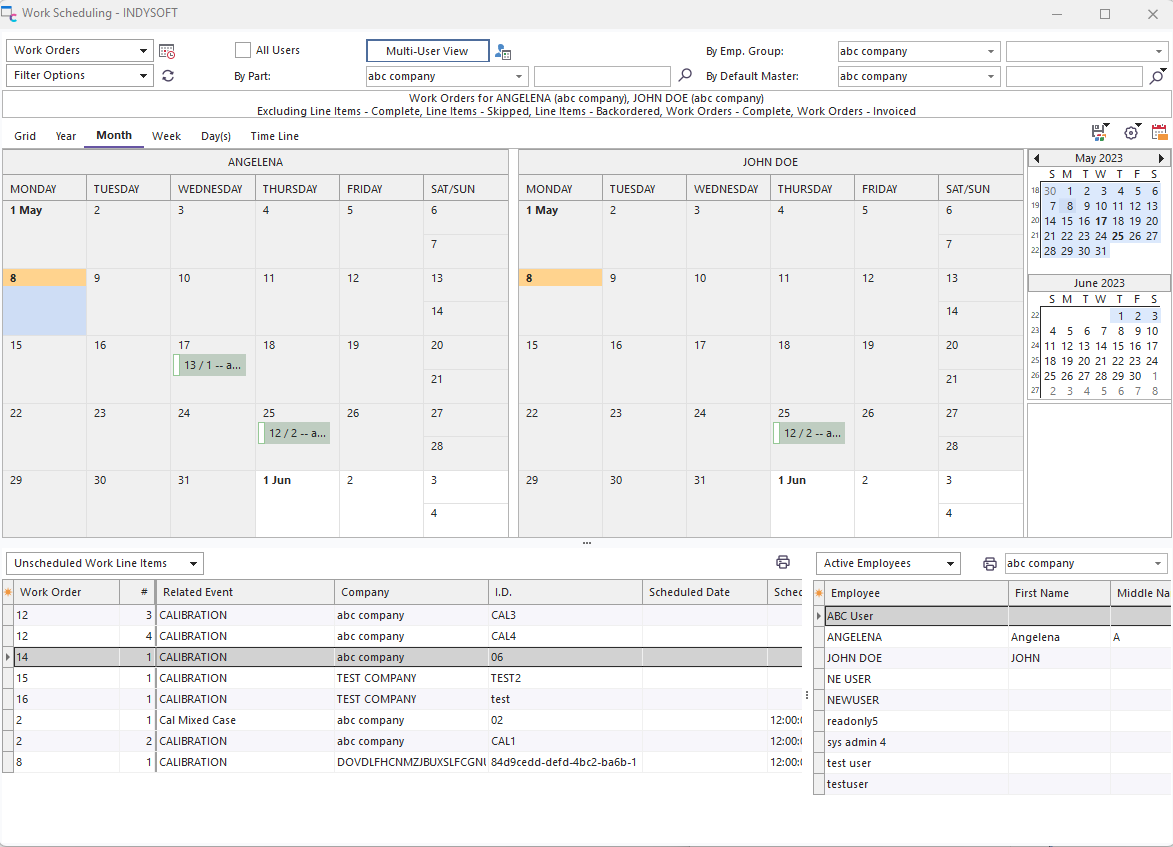
Task: Click the user selection icon beside Multi-User View
Action: pyautogui.click(x=503, y=52)
